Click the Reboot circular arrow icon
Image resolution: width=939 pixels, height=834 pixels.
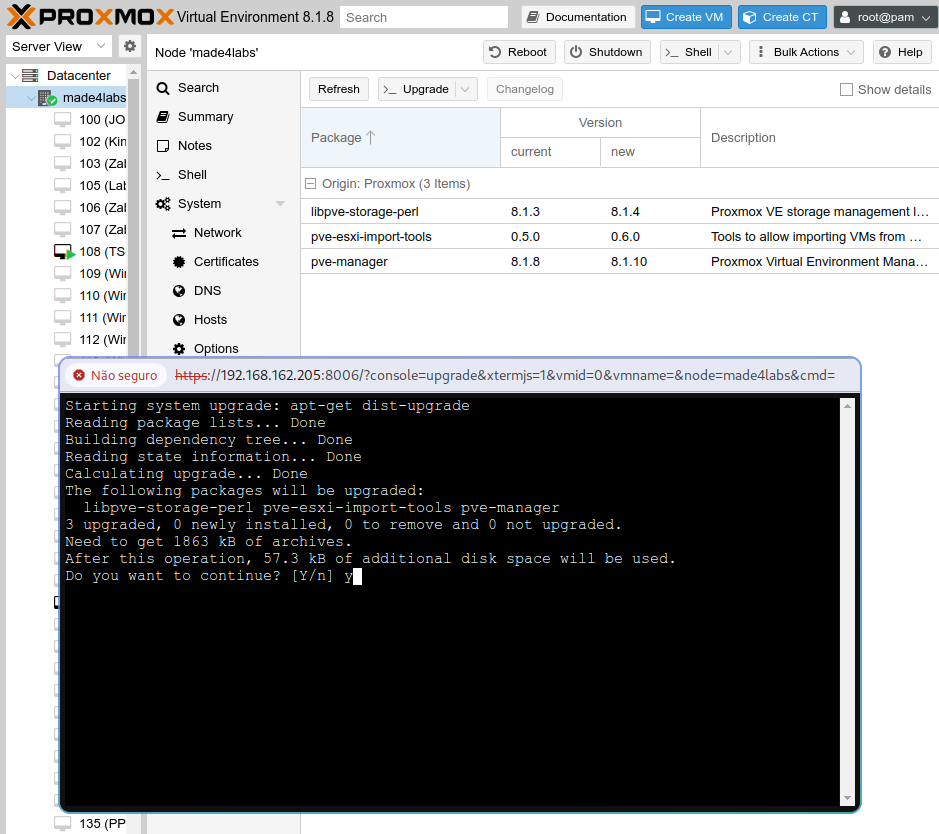(495, 52)
